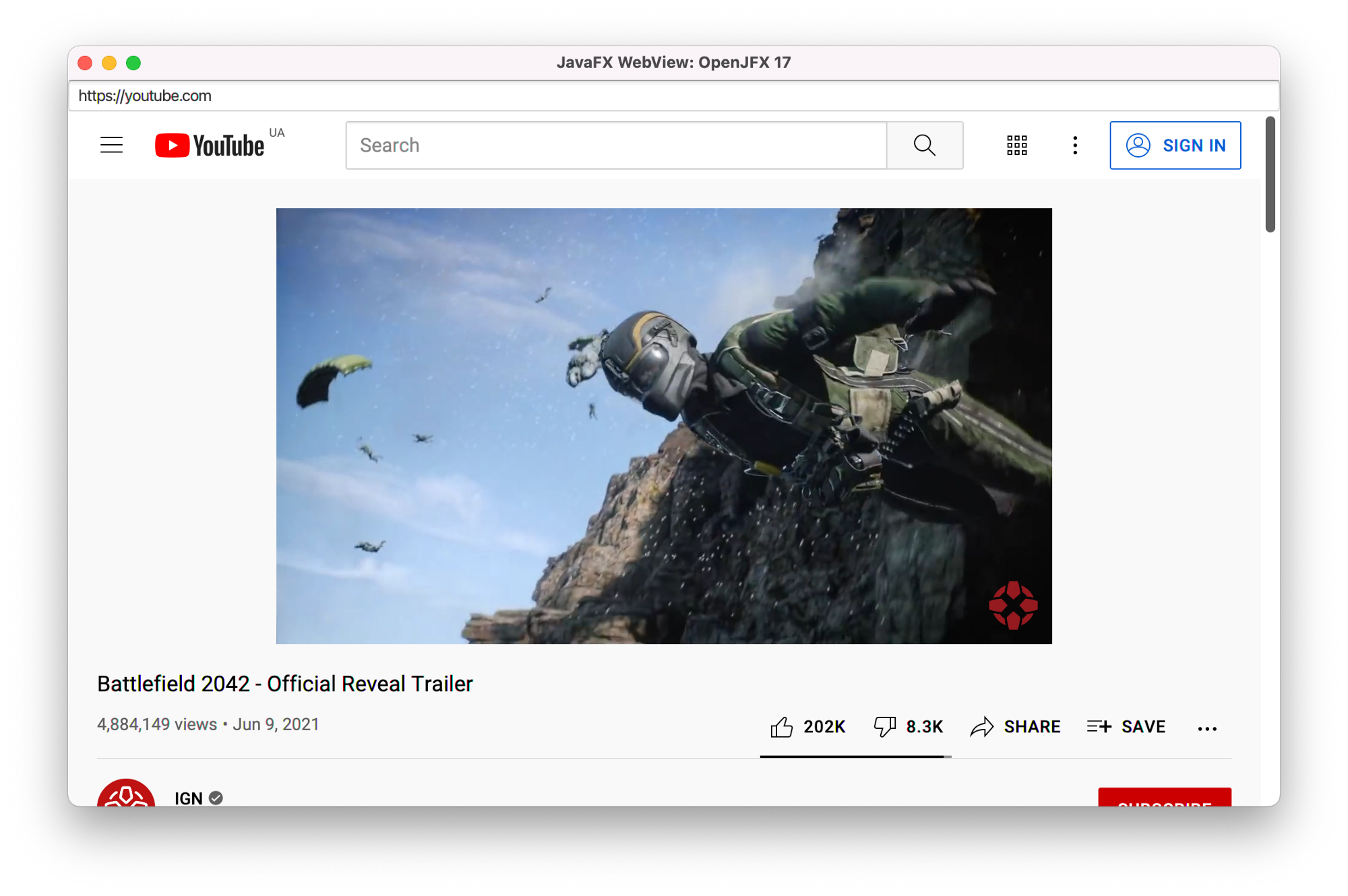Click the thumbs down Dislike icon
This screenshot has width=1348, height=896.
885,726
